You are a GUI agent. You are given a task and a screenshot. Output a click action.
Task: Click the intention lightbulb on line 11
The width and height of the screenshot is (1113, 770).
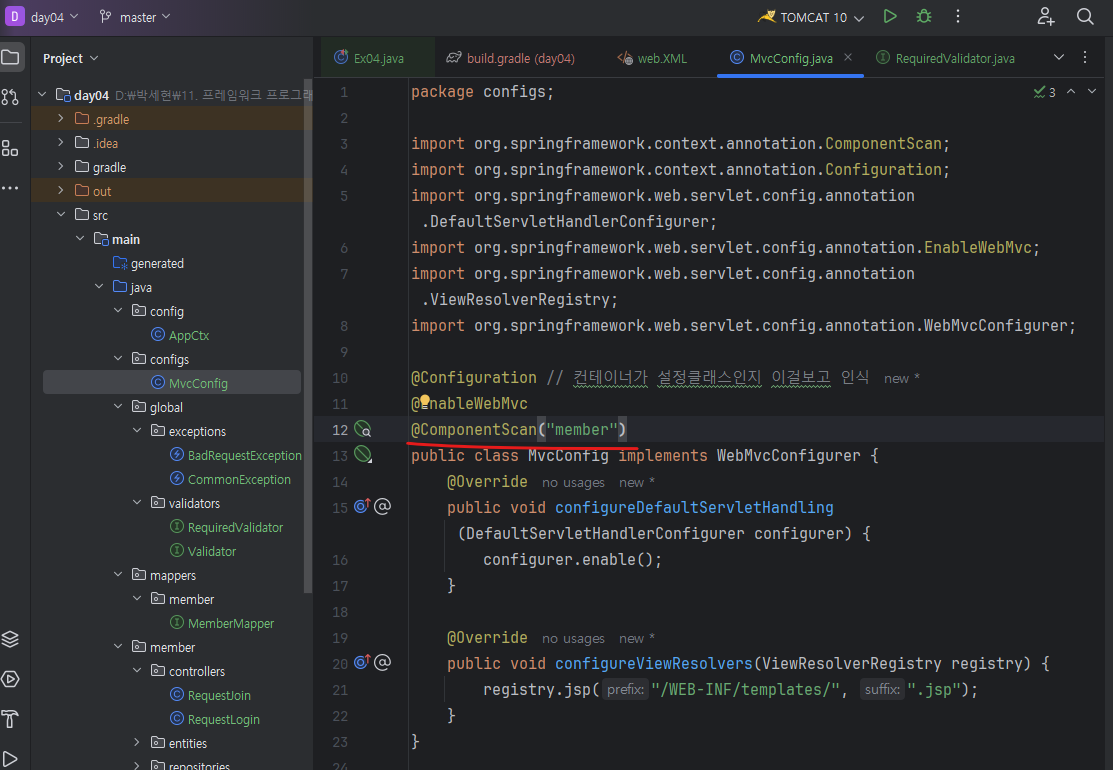pos(424,402)
